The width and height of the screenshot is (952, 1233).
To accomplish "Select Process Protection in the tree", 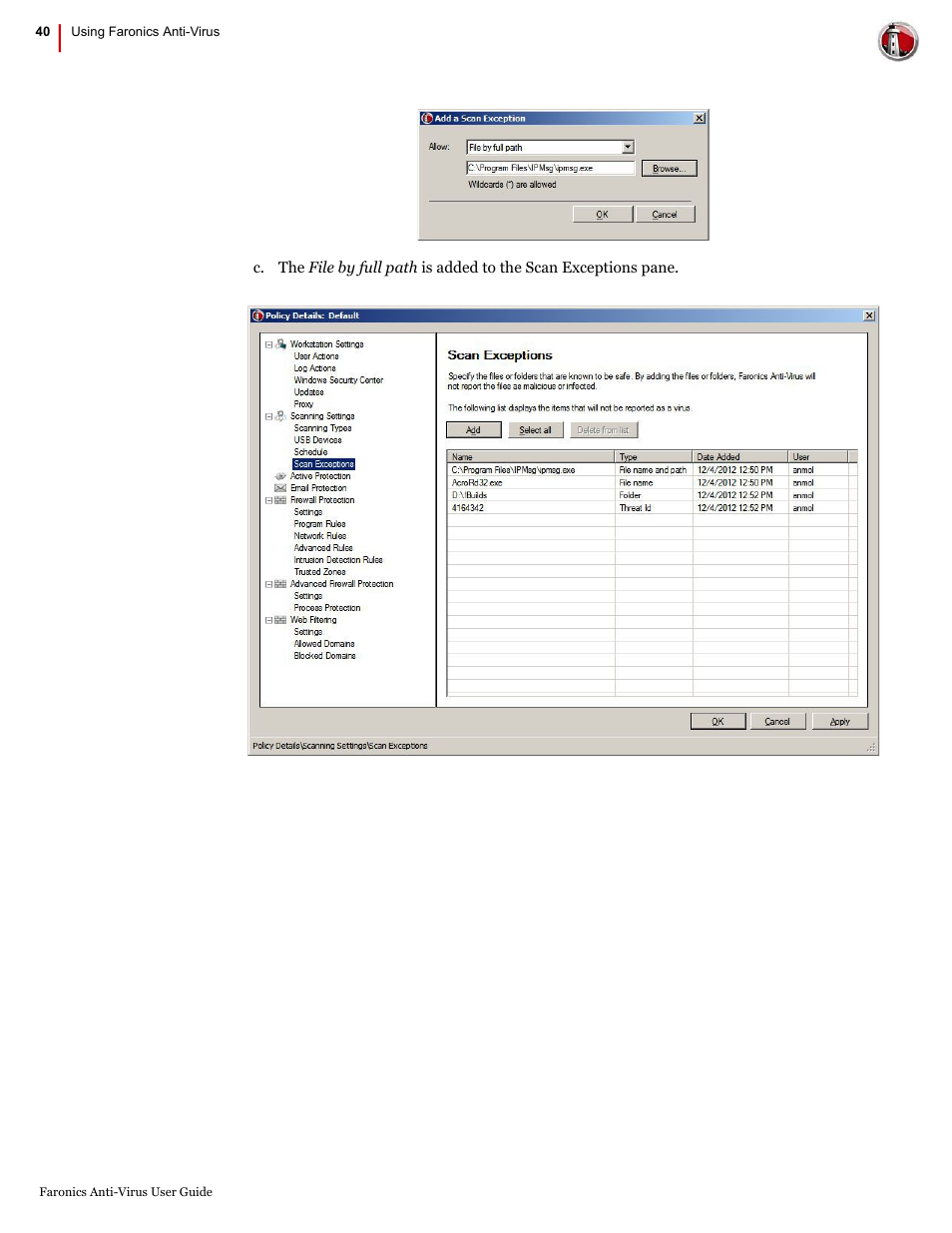I will pyautogui.click(x=327, y=608).
